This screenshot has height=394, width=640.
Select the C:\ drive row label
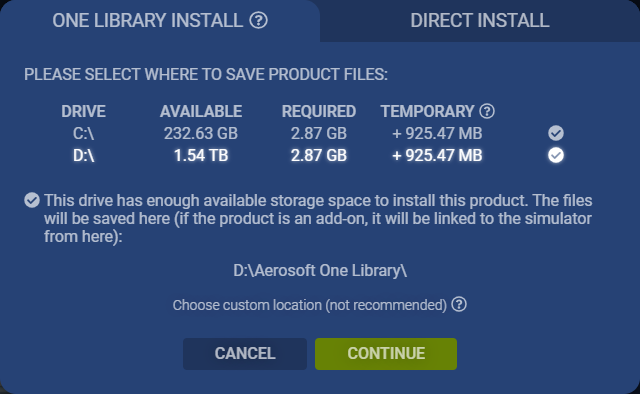[x=84, y=133]
